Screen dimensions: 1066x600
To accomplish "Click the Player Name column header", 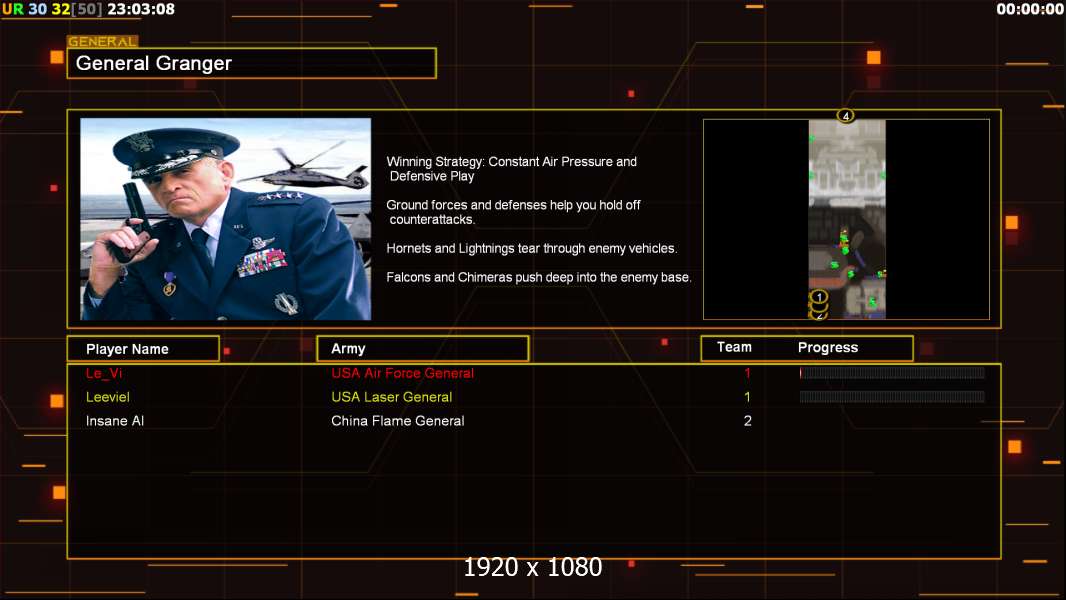I will pyautogui.click(x=143, y=349).
